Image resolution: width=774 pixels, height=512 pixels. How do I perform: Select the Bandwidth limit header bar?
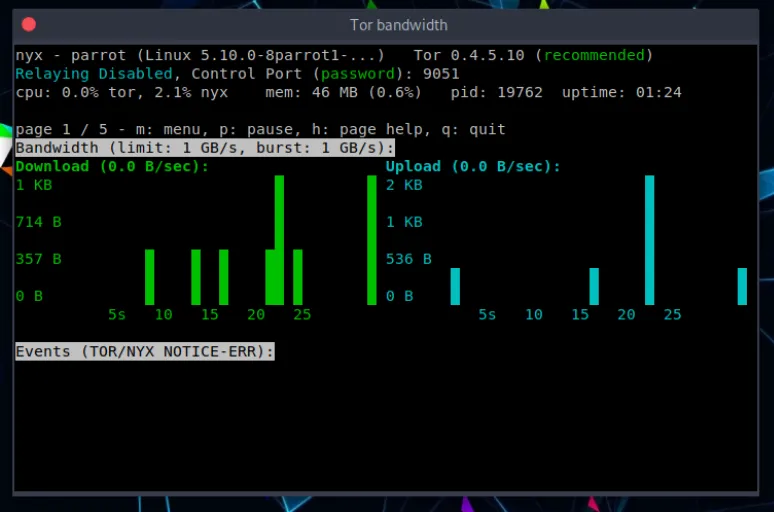coord(205,148)
